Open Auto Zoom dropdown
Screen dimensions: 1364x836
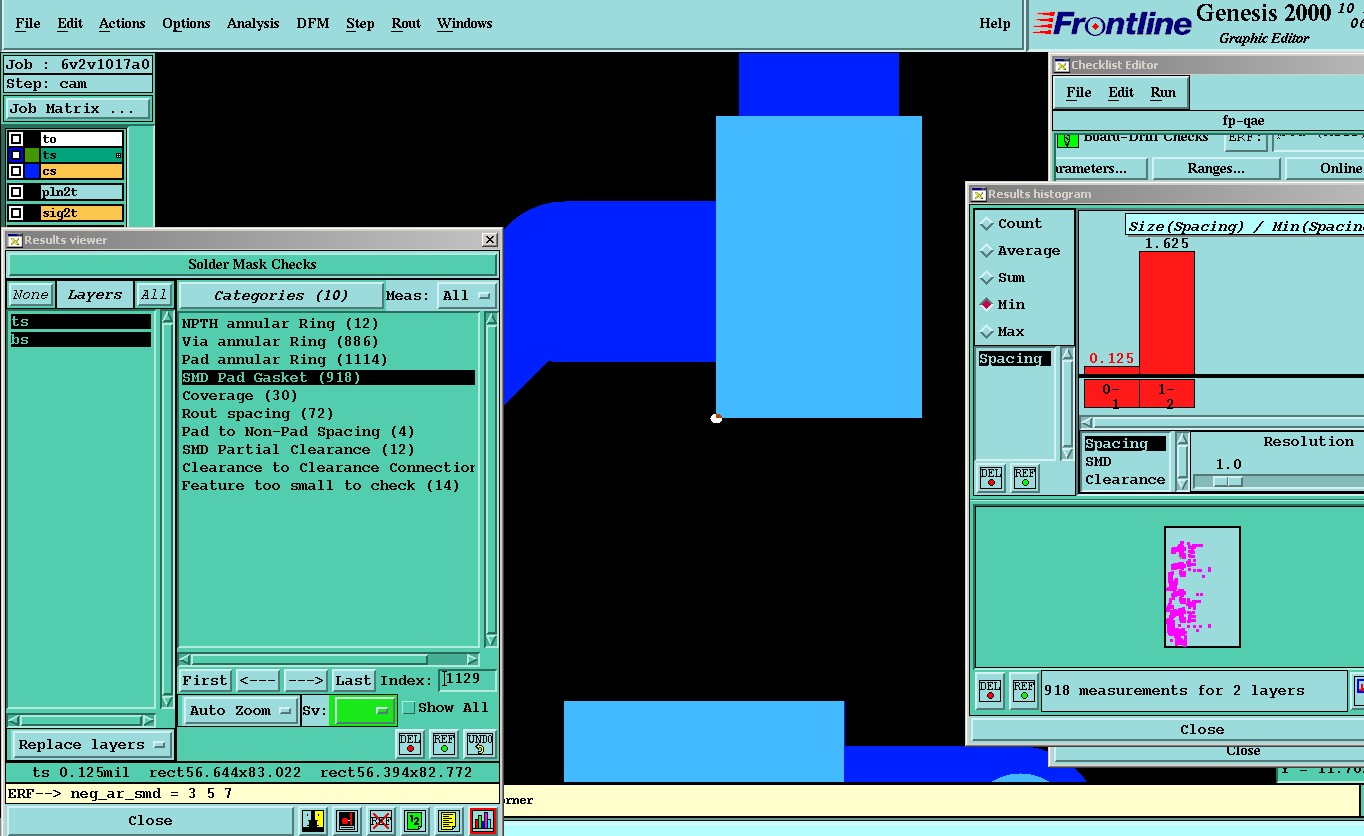coord(240,710)
